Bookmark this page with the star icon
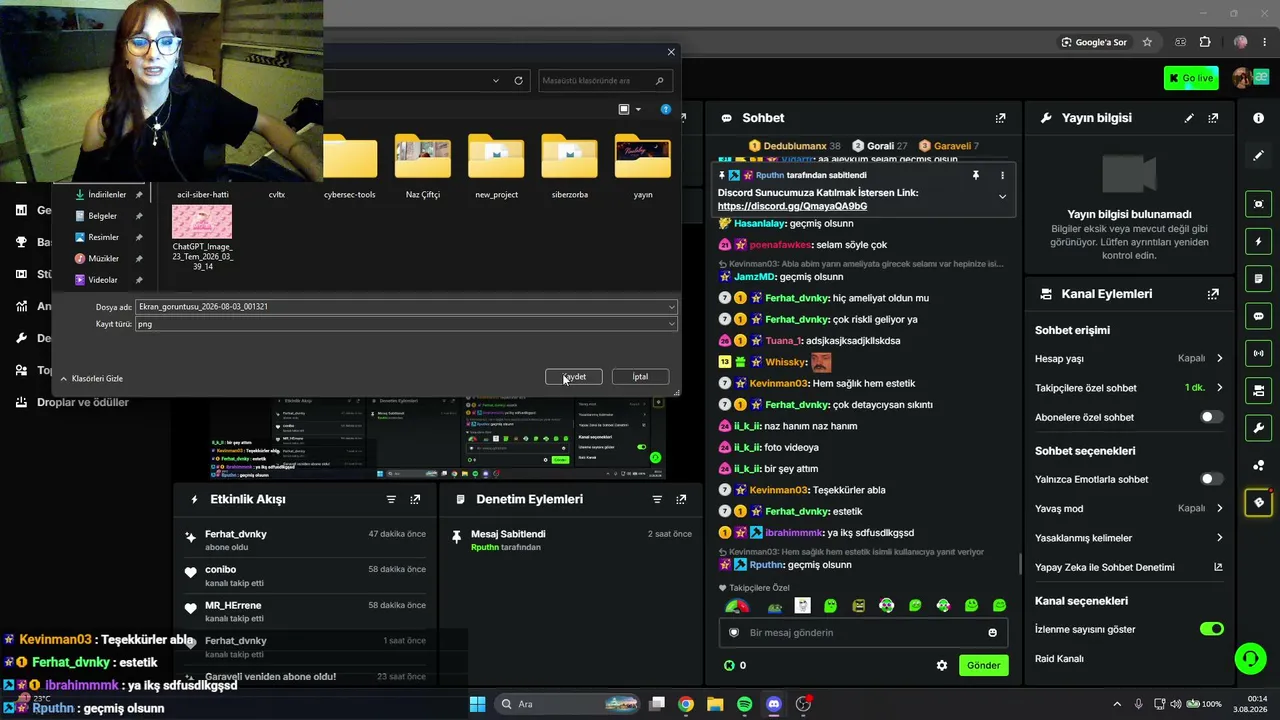Screen dimensions: 1280x720 (1147, 42)
